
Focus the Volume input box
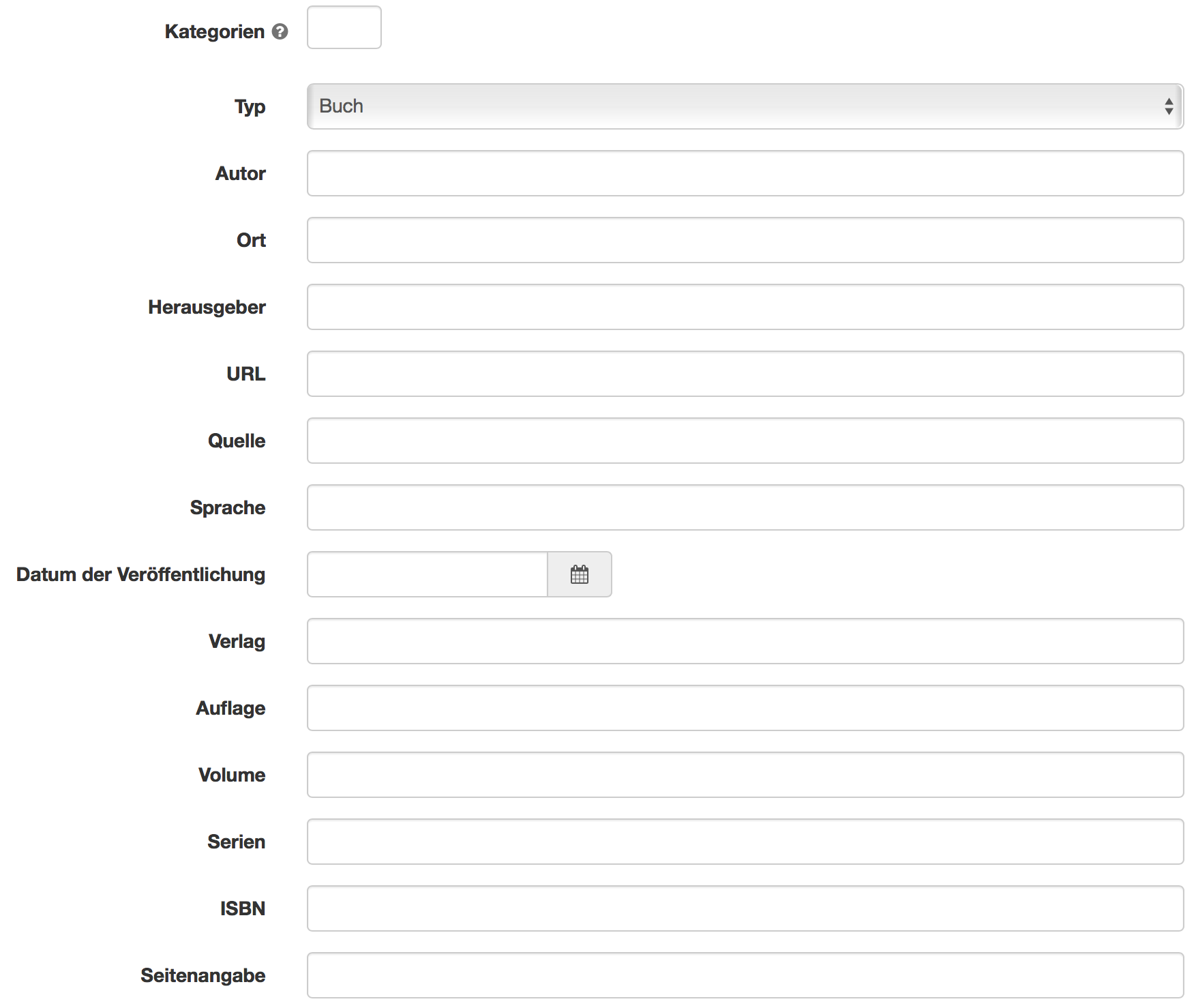coord(745,775)
